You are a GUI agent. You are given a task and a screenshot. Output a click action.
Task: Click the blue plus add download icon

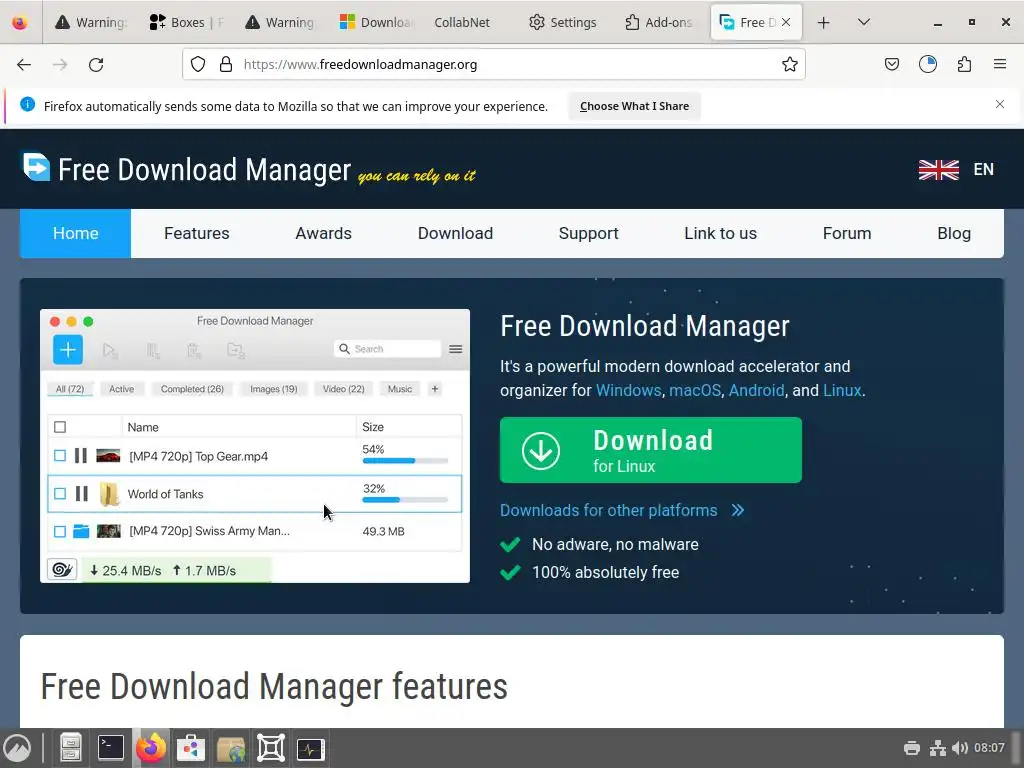(x=68, y=350)
